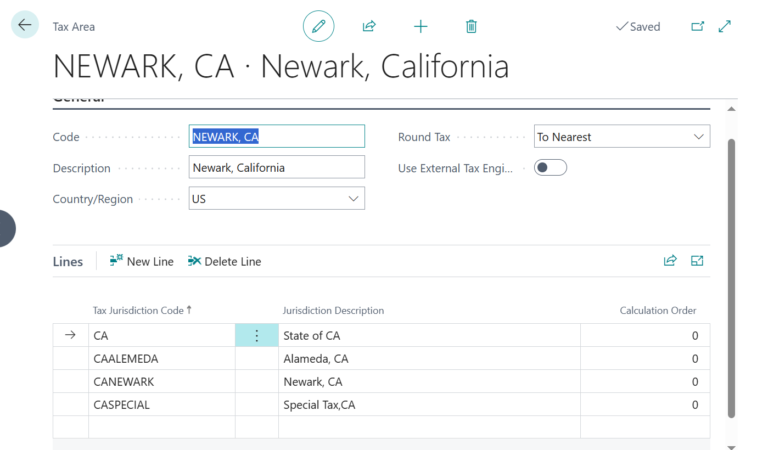The width and height of the screenshot is (768, 450).
Task: Click calculation order of CASPECIAL row
Action: (645, 404)
